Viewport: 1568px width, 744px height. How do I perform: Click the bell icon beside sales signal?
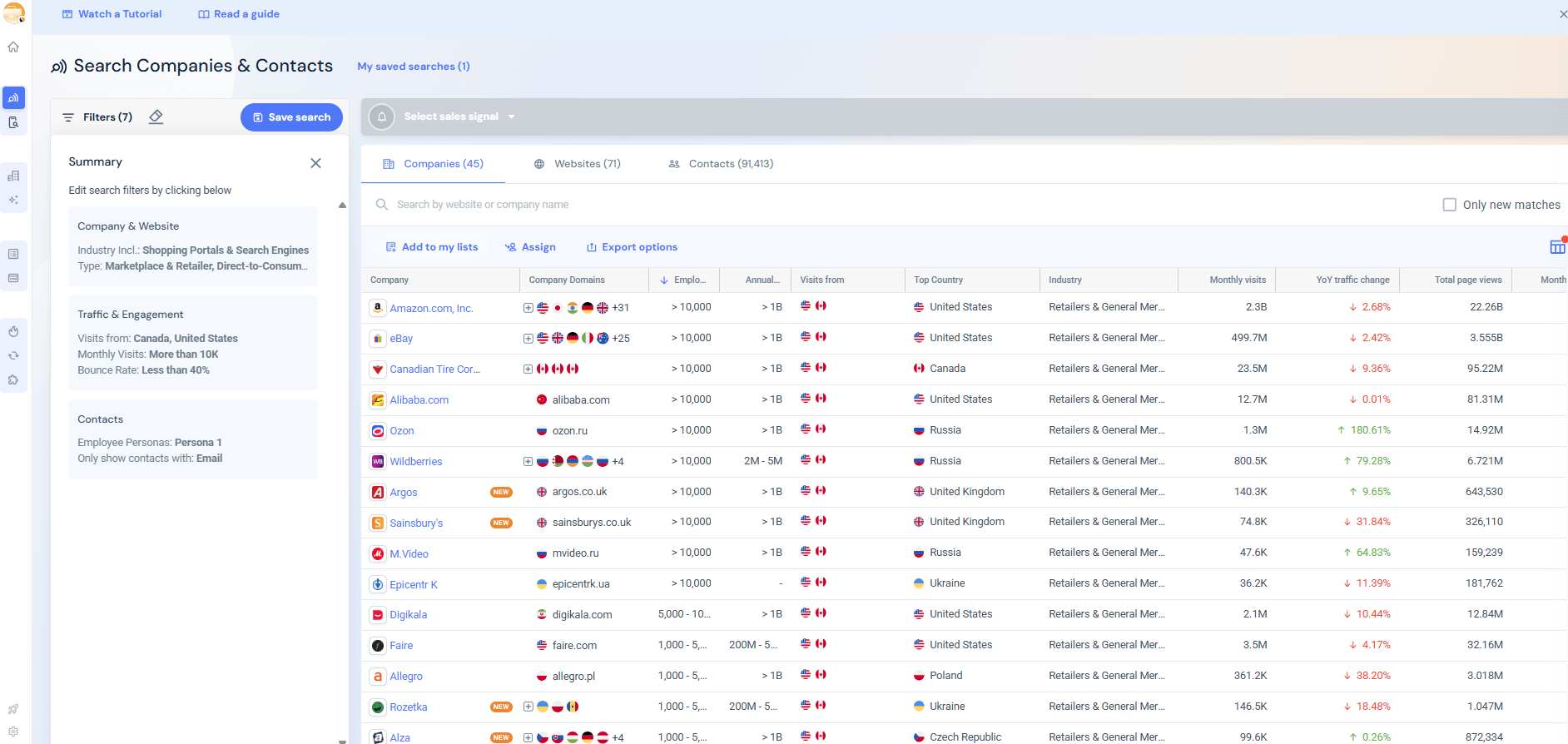[x=382, y=117]
